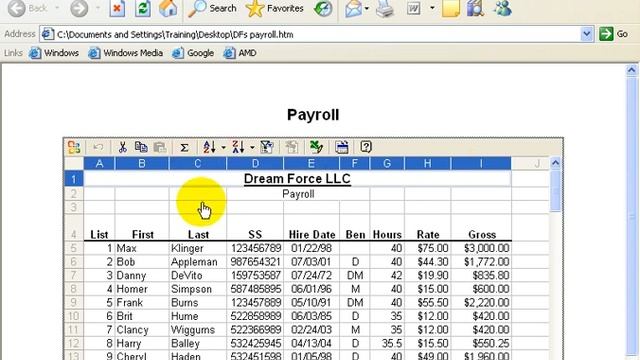Viewport: 640px width, 360px height.
Task: Open Commands and Options icon
Action: (x=342, y=147)
